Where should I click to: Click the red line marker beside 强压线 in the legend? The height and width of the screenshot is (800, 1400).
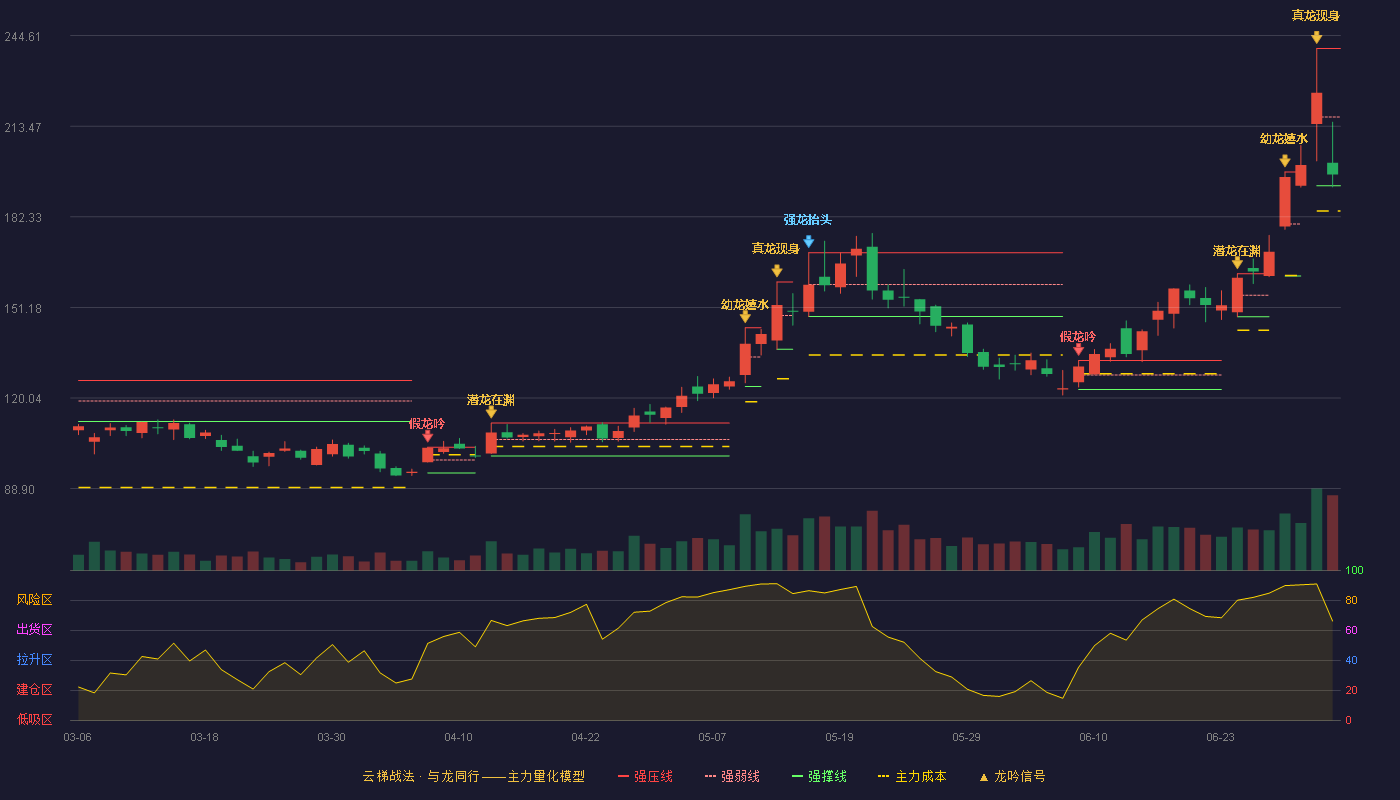click(624, 776)
